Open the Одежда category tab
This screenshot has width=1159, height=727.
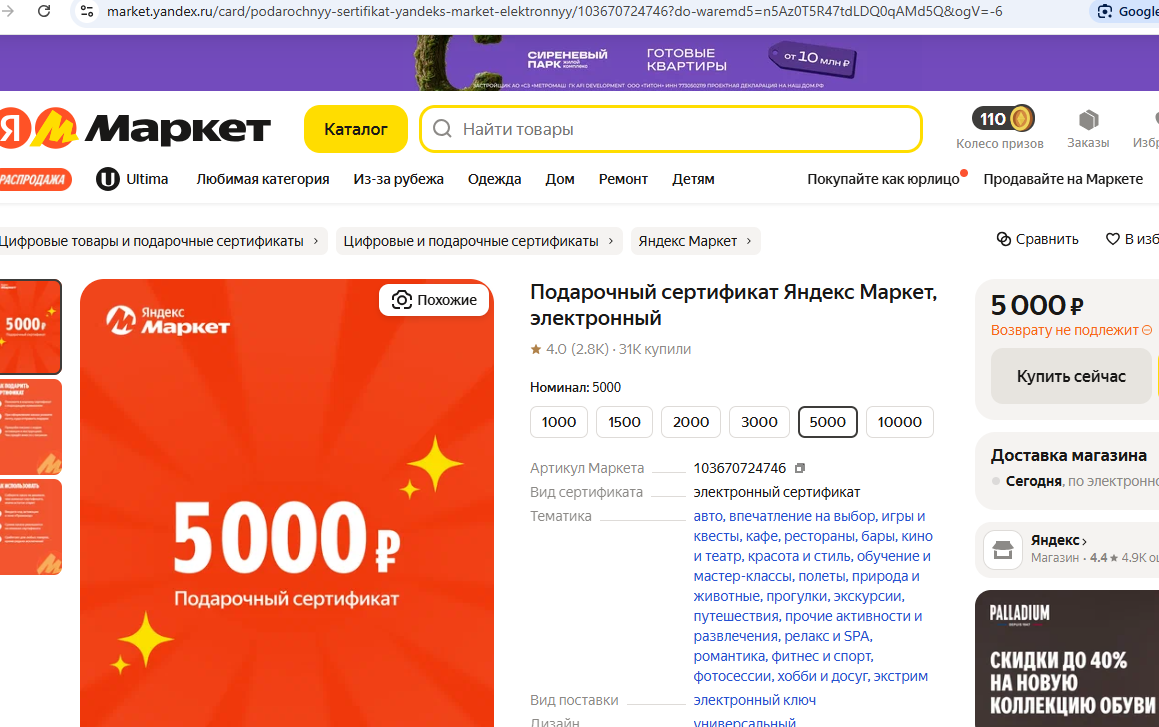(494, 179)
